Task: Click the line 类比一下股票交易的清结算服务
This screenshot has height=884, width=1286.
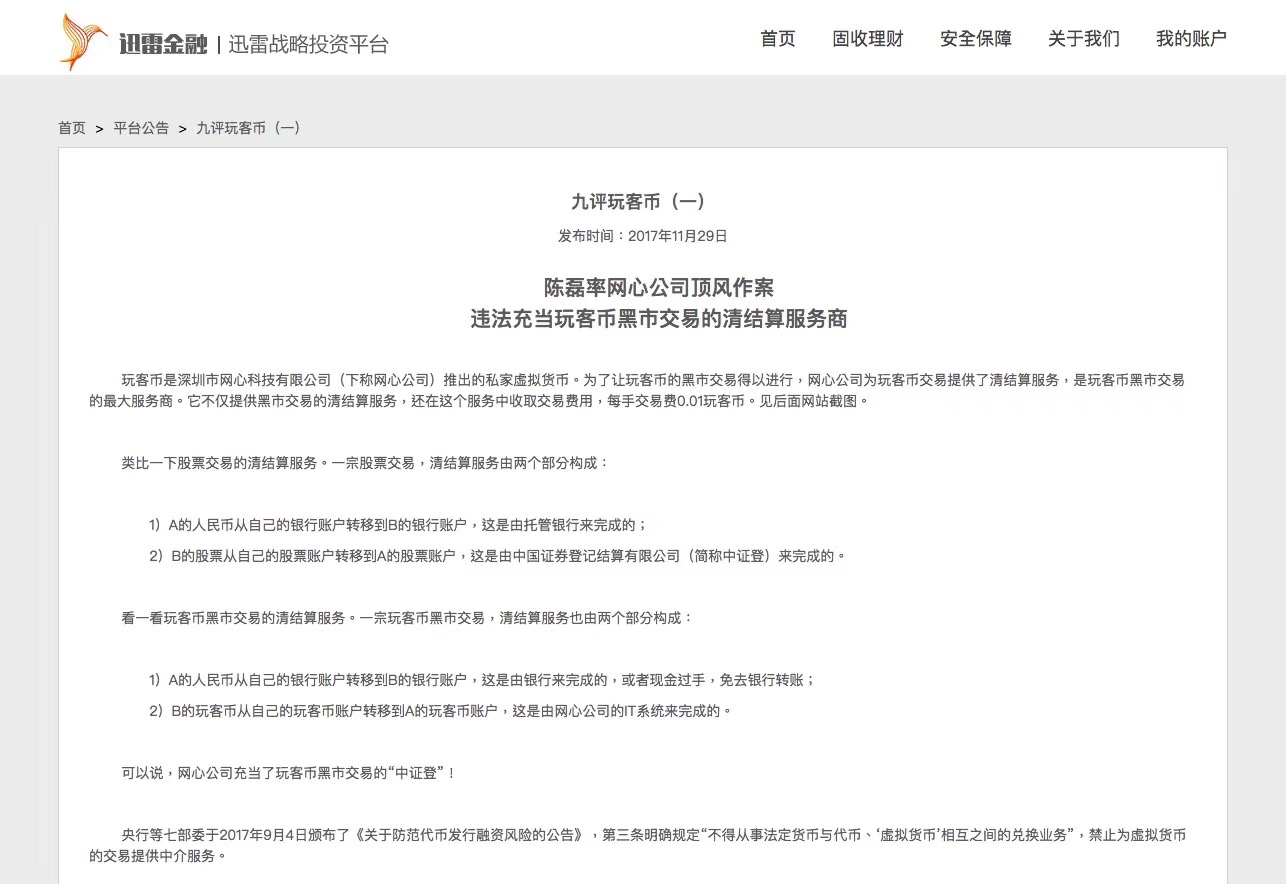Action: tap(365, 463)
